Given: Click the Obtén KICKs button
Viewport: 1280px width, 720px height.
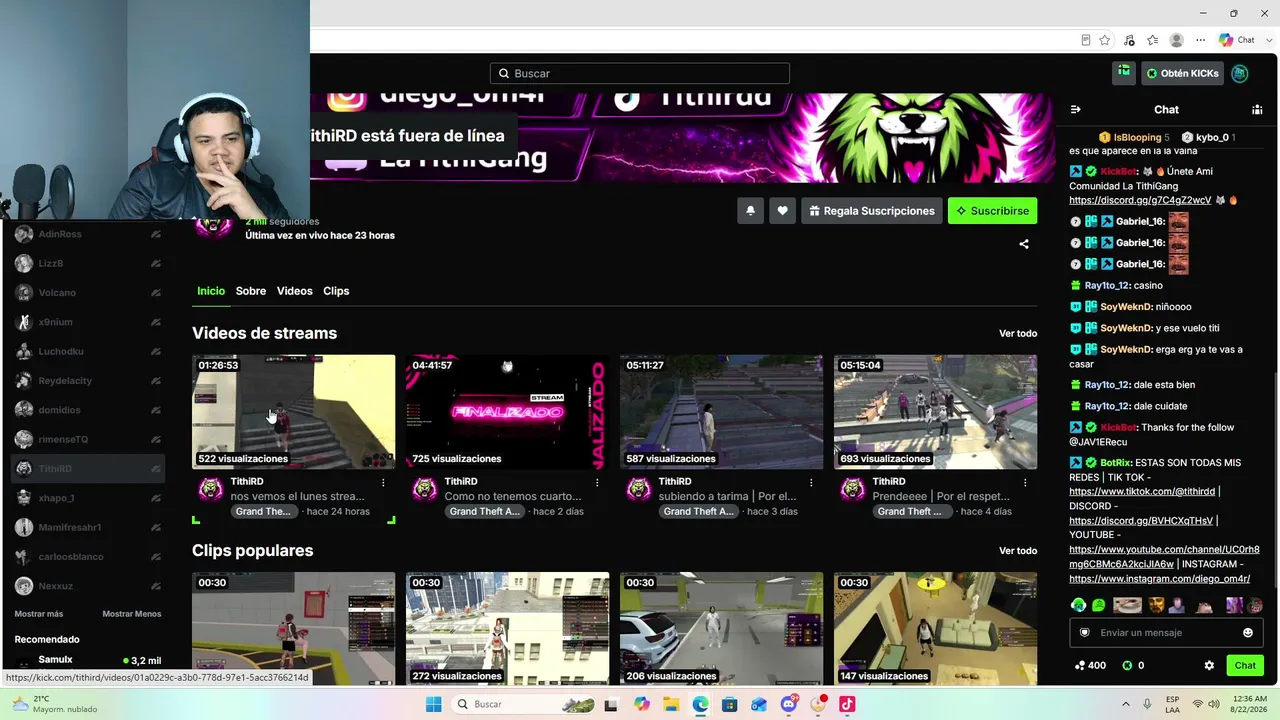Looking at the screenshot, I should pos(1182,73).
